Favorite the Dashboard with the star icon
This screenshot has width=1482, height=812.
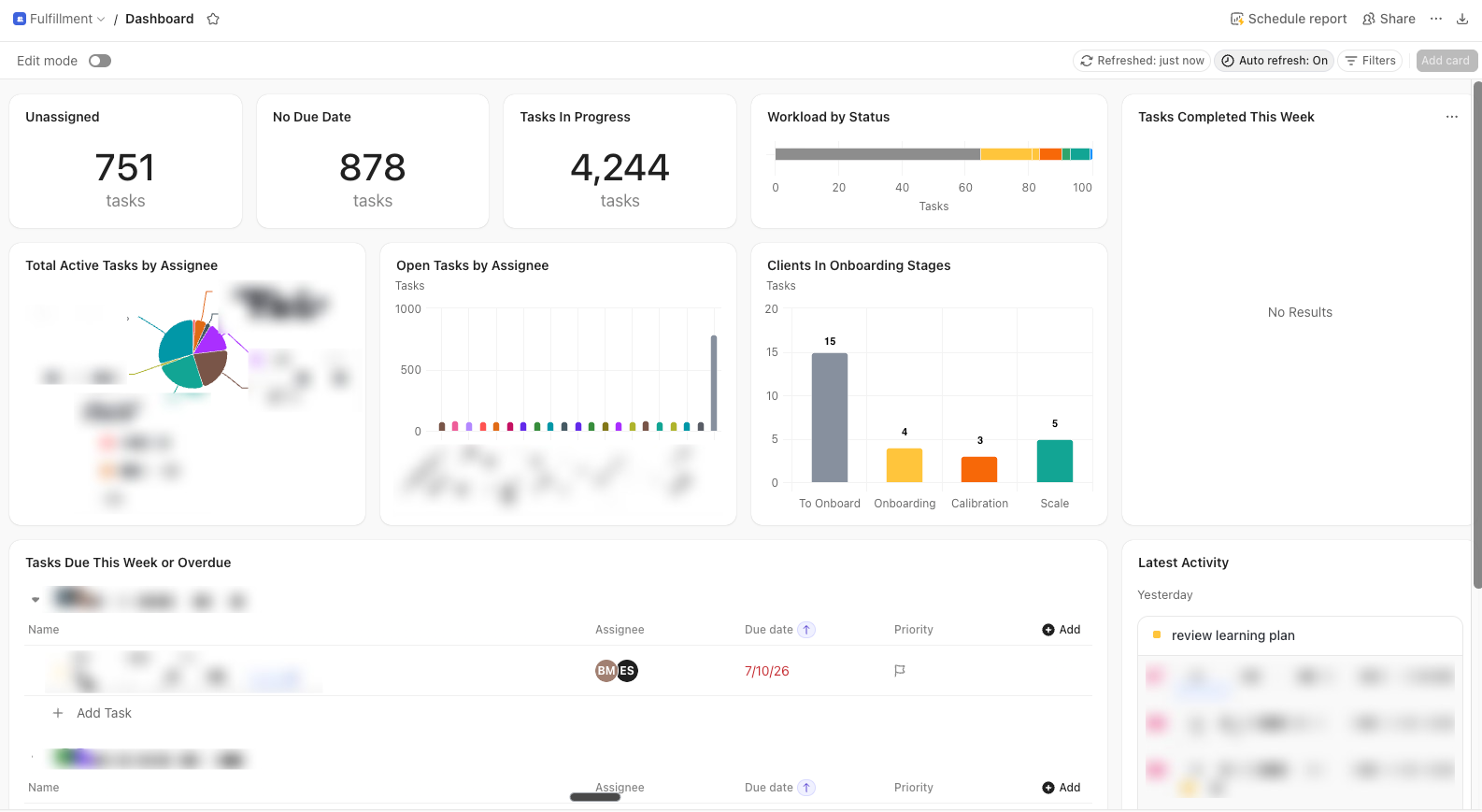tap(213, 19)
